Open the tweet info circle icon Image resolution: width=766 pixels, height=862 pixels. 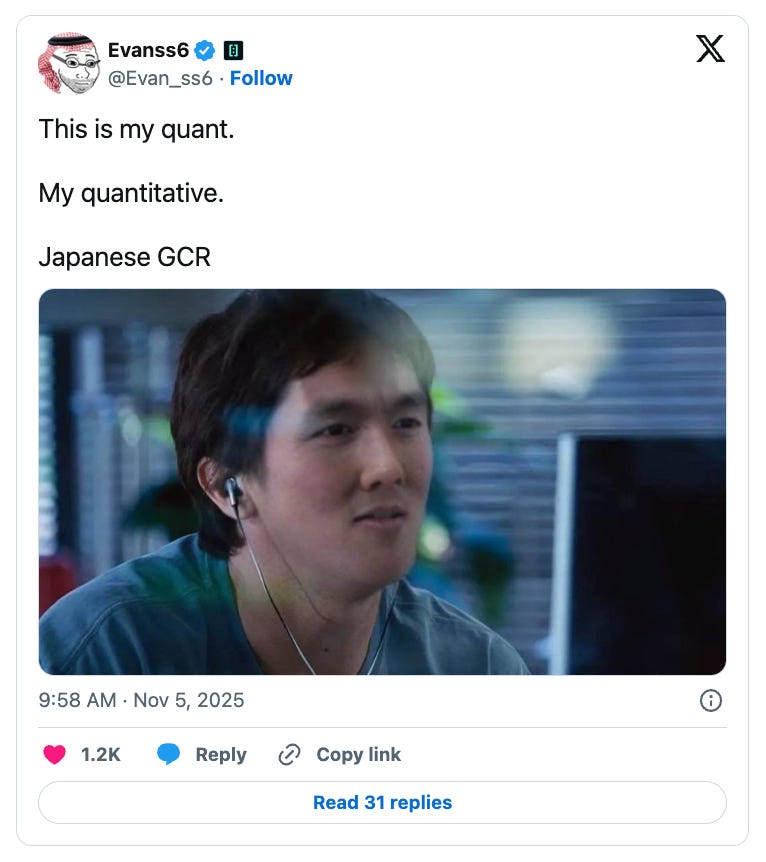click(x=710, y=700)
